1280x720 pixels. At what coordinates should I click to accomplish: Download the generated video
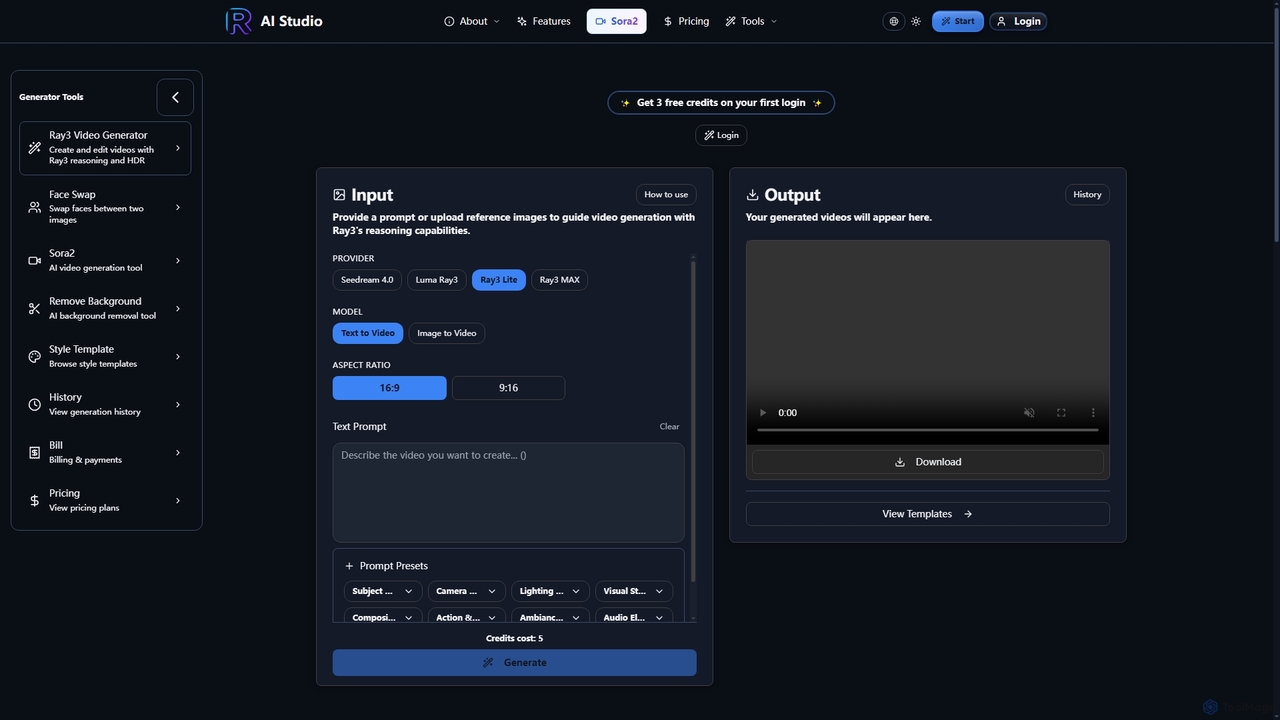[928, 462]
